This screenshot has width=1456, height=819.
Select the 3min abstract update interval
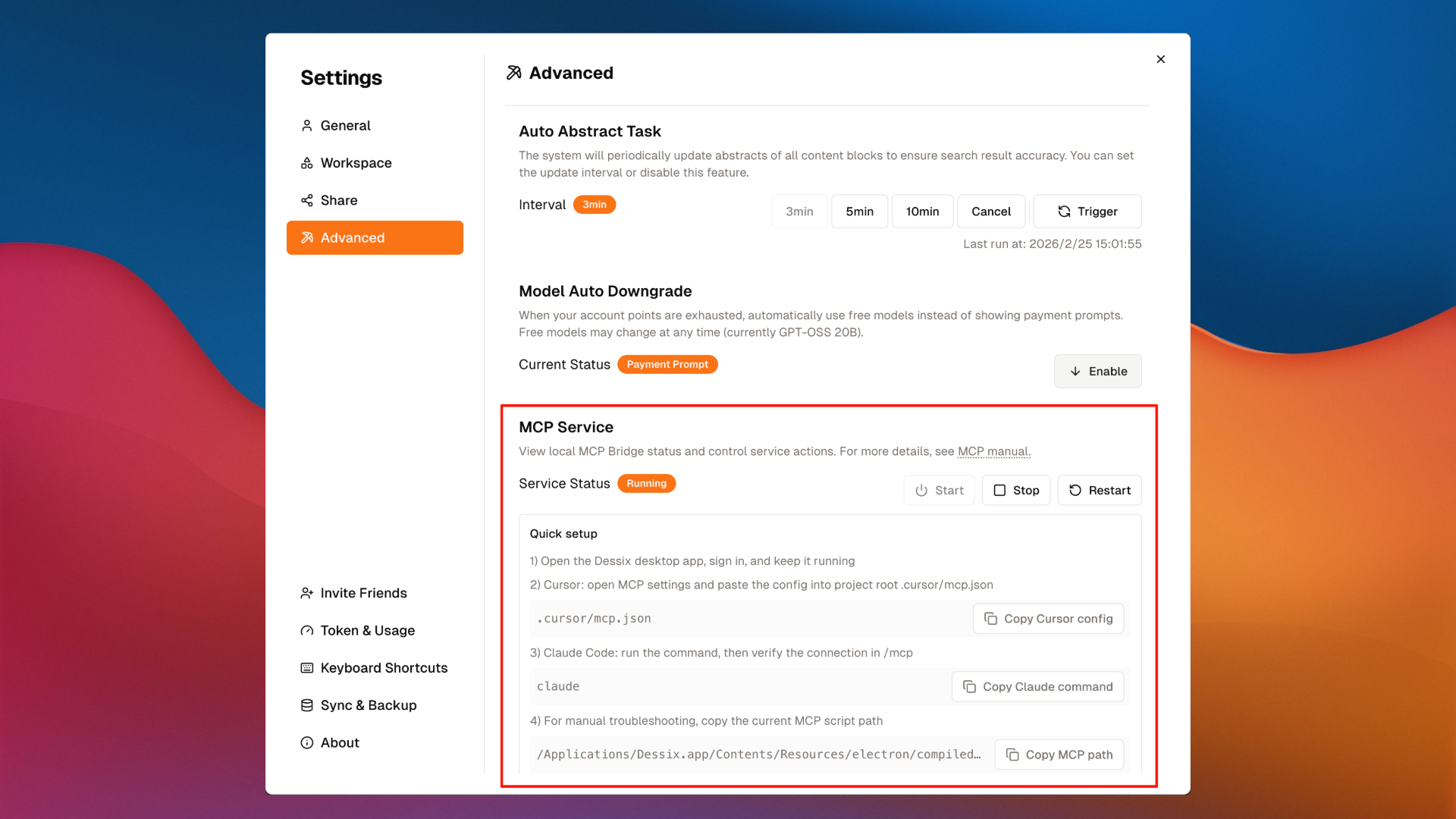click(x=799, y=211)
